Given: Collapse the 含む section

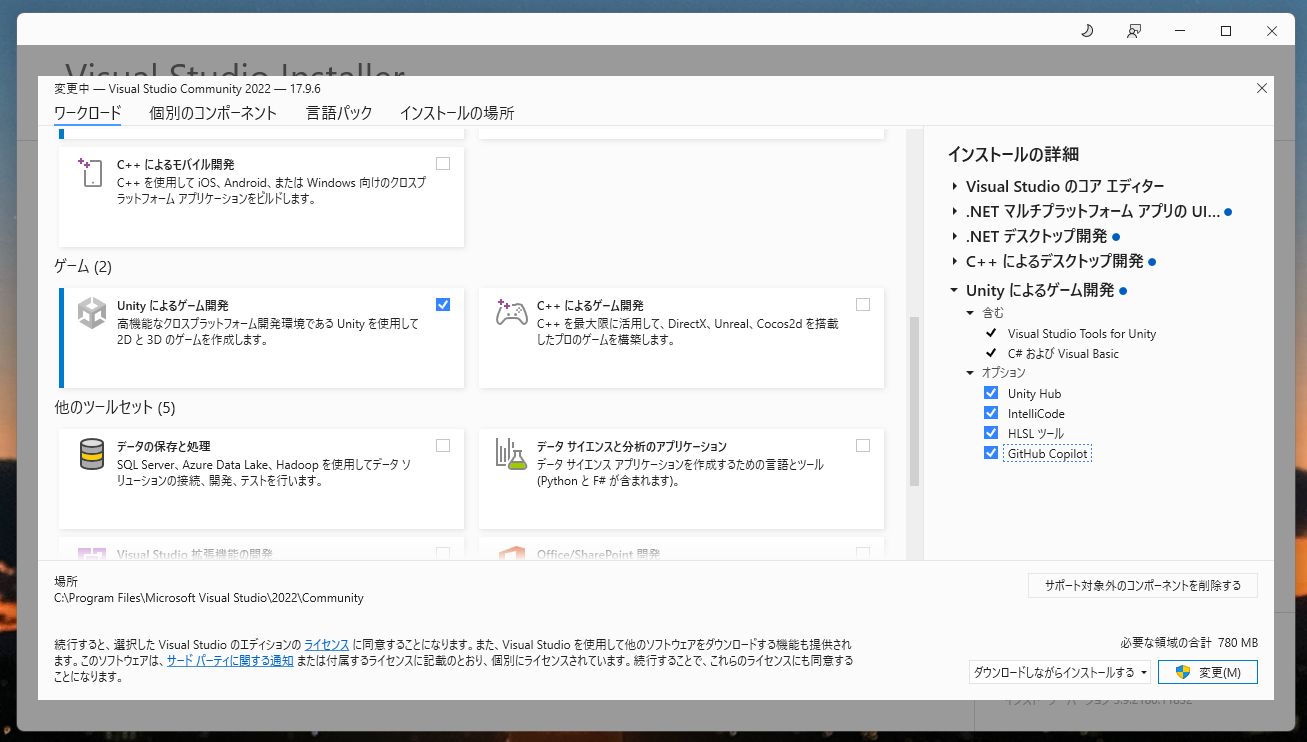Looking at the screenshot, I should [970, 313].
